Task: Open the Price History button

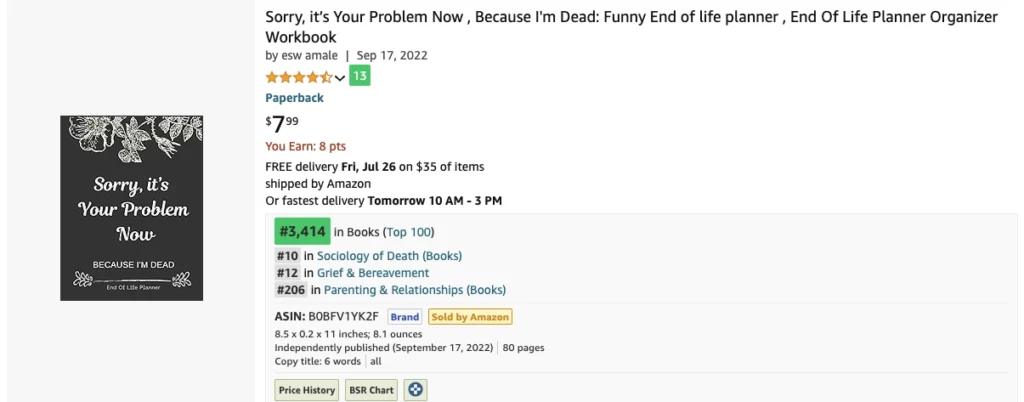Action: pyautogui.click(x=307, y=390)
